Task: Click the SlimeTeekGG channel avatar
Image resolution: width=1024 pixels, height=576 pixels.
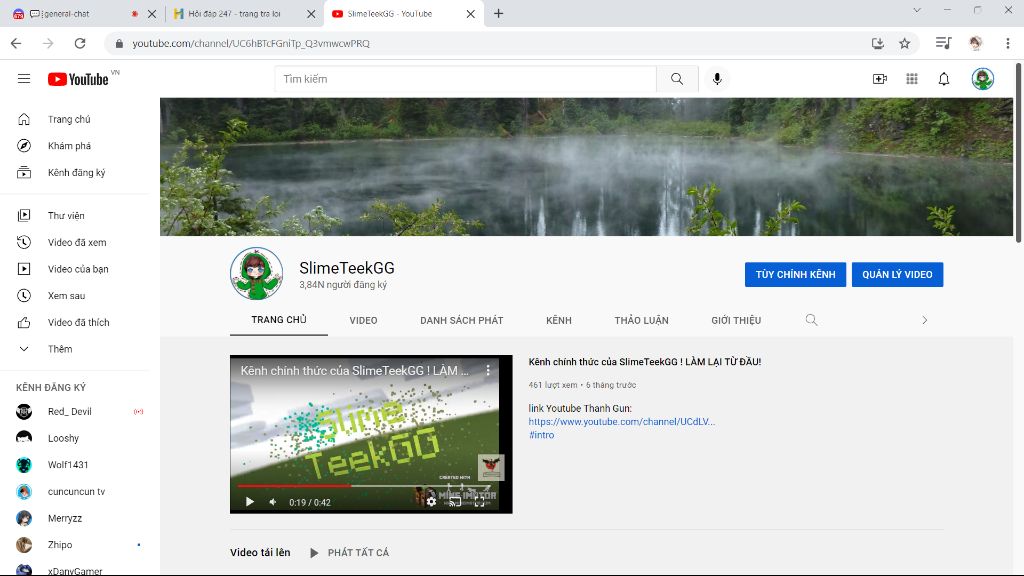Action: coord(257,274)
